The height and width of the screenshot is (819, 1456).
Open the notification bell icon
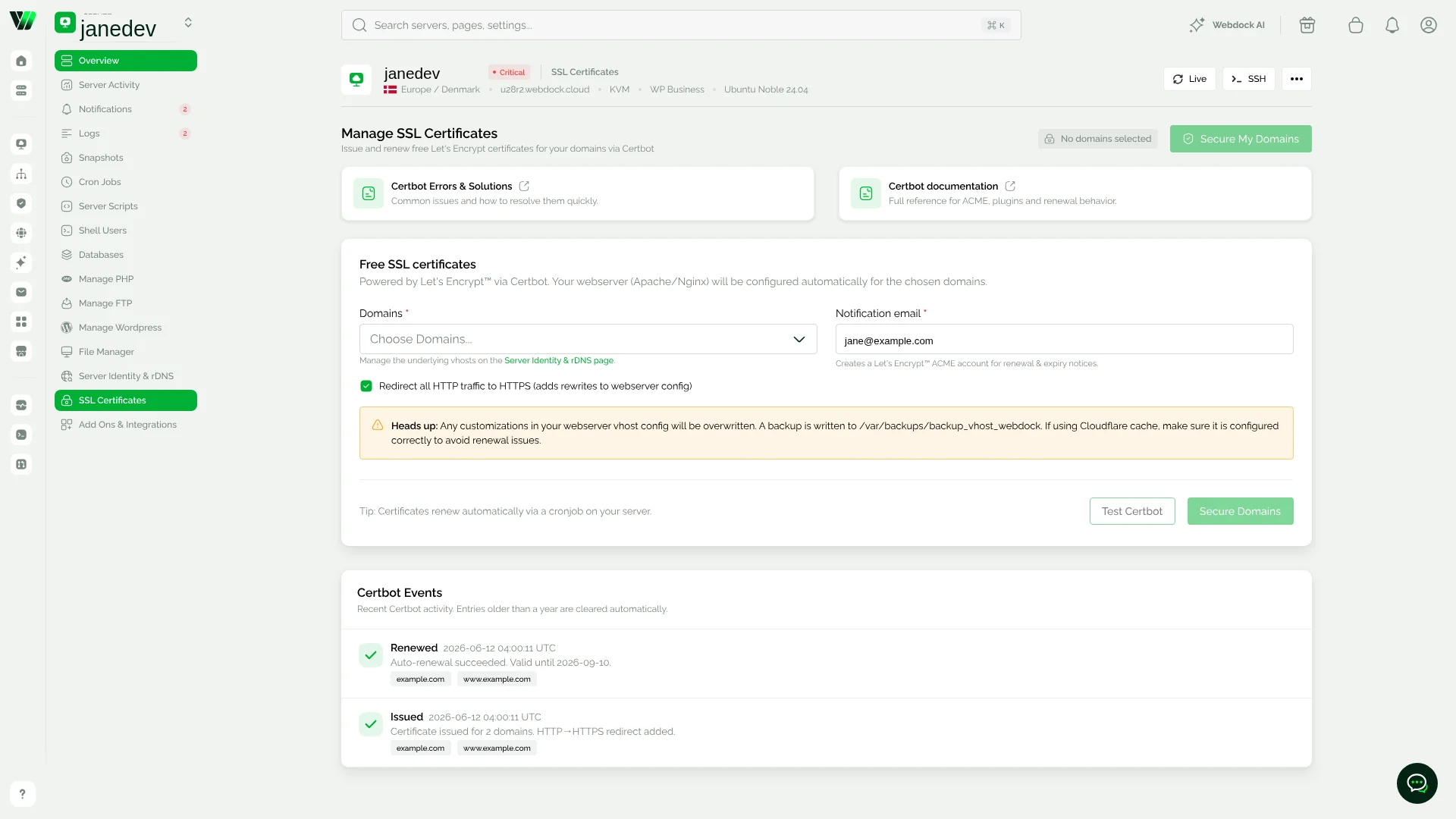pyautogui.click(x=1392, y=25)
